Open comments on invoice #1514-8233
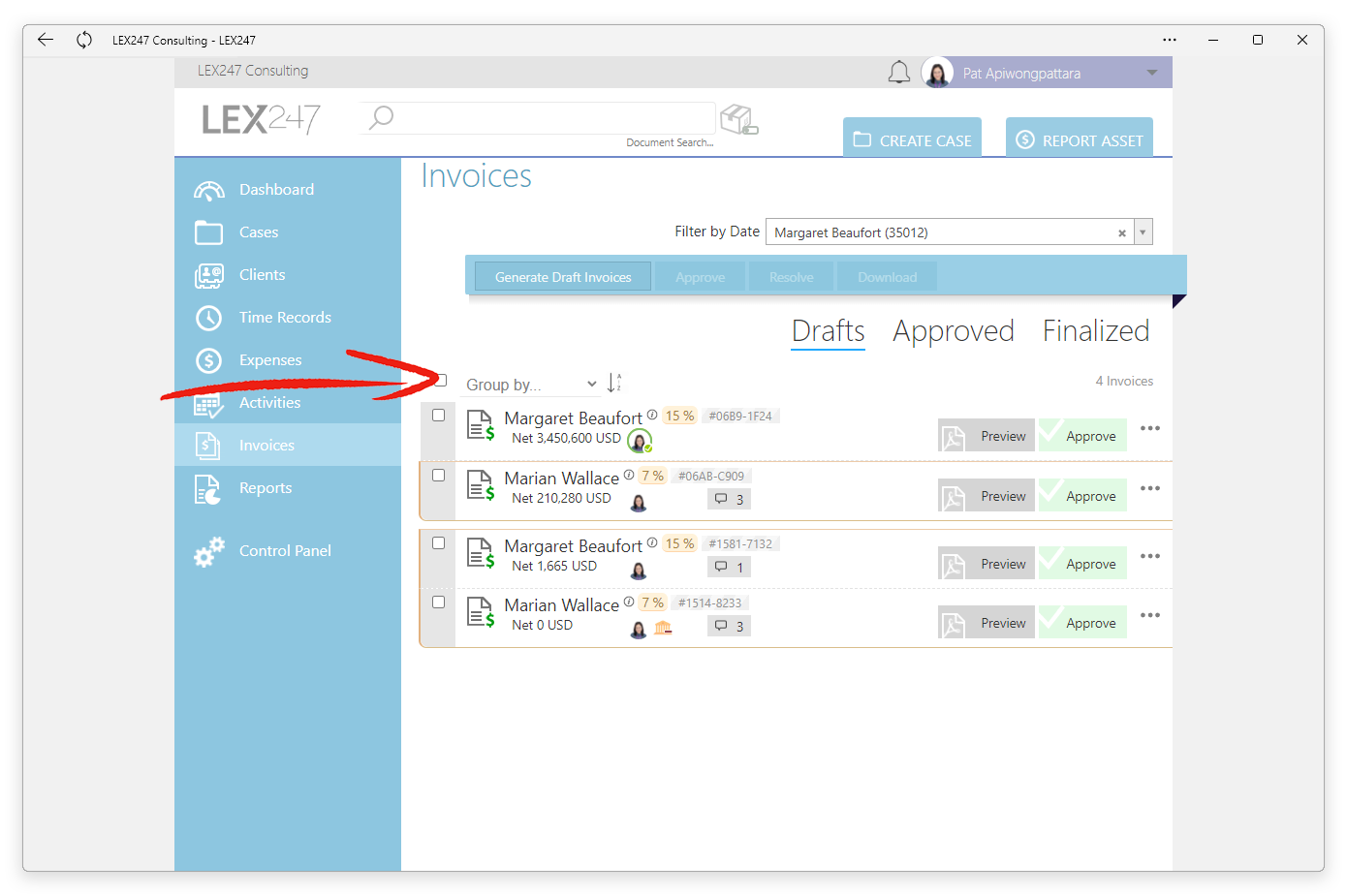 (729, 627)
